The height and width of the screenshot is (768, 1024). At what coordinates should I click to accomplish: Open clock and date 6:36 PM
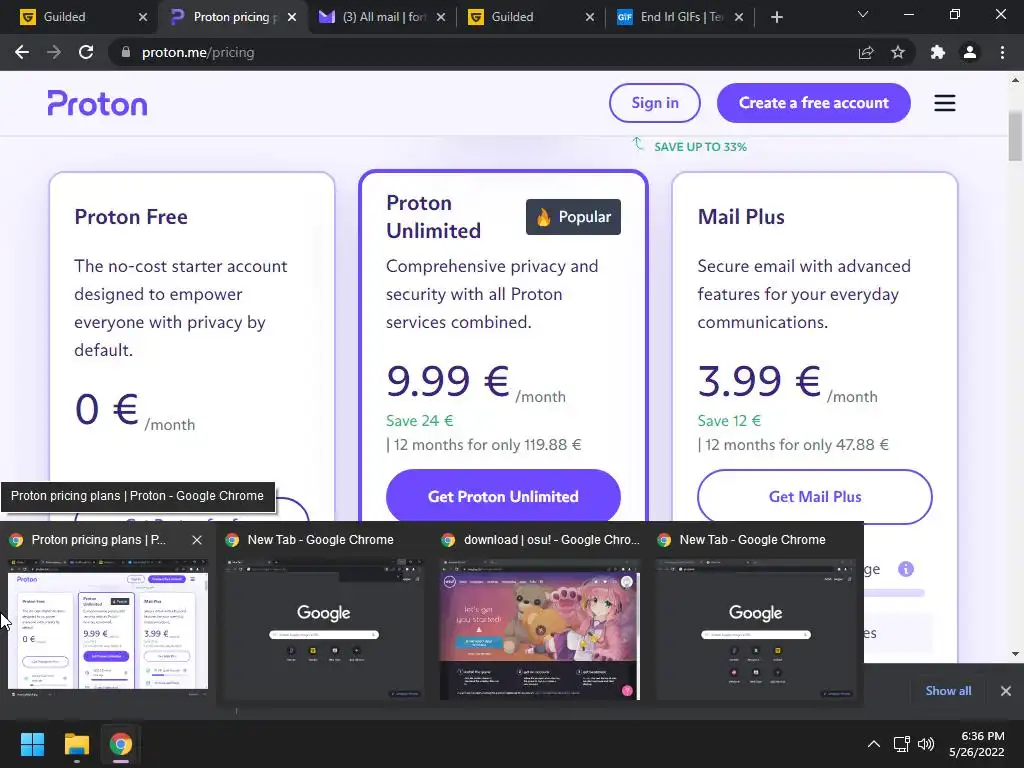pyautogui.click(x=977, y=744)
